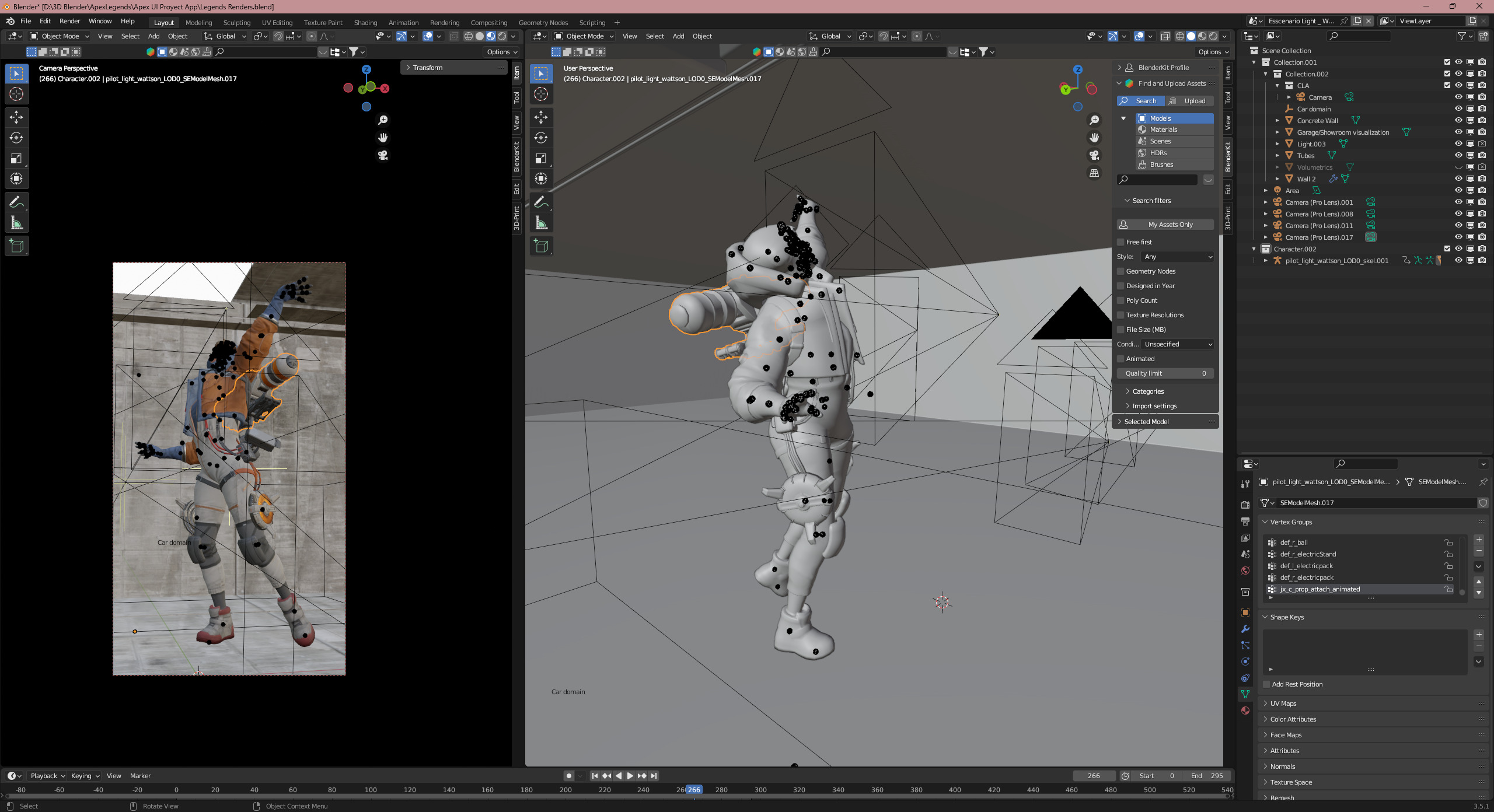Enable the Poly Count filter checkbox
Viewport: 1494px width, 812px height.
tap(1120, 300)
